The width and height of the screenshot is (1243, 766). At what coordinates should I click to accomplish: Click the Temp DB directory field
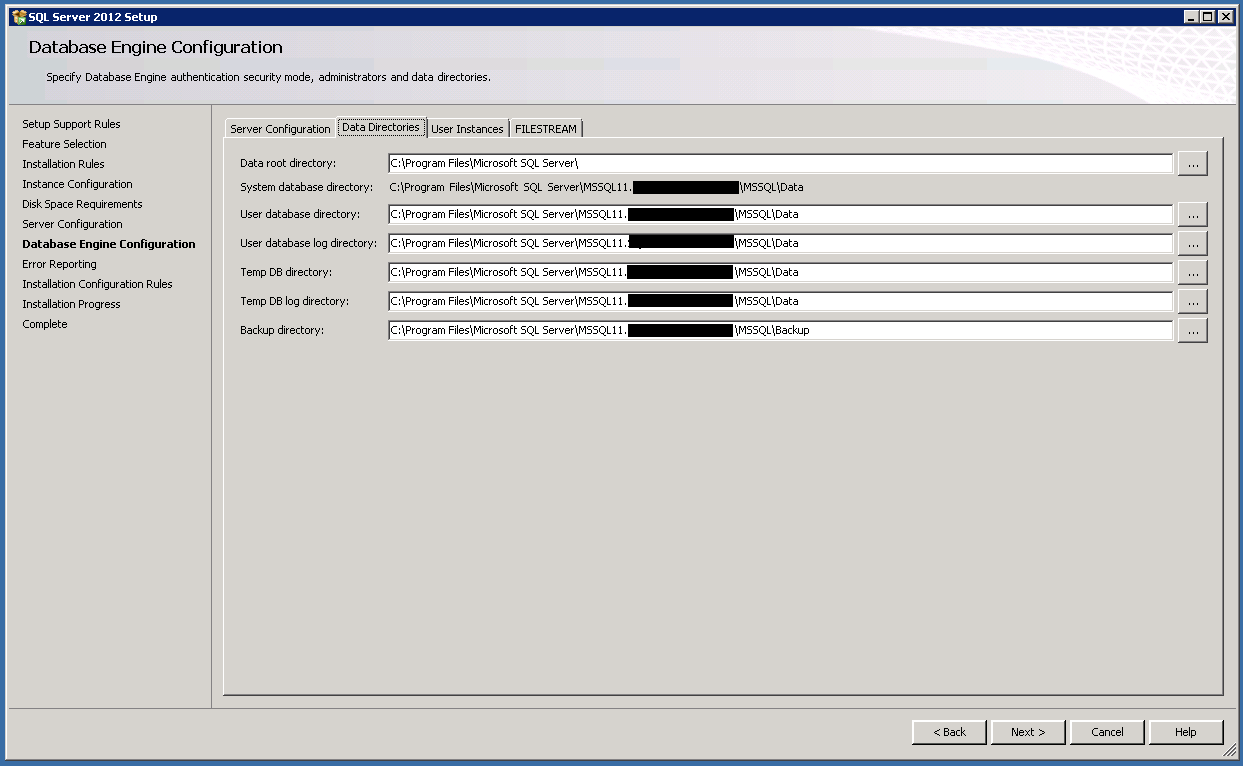coord(780,272)
